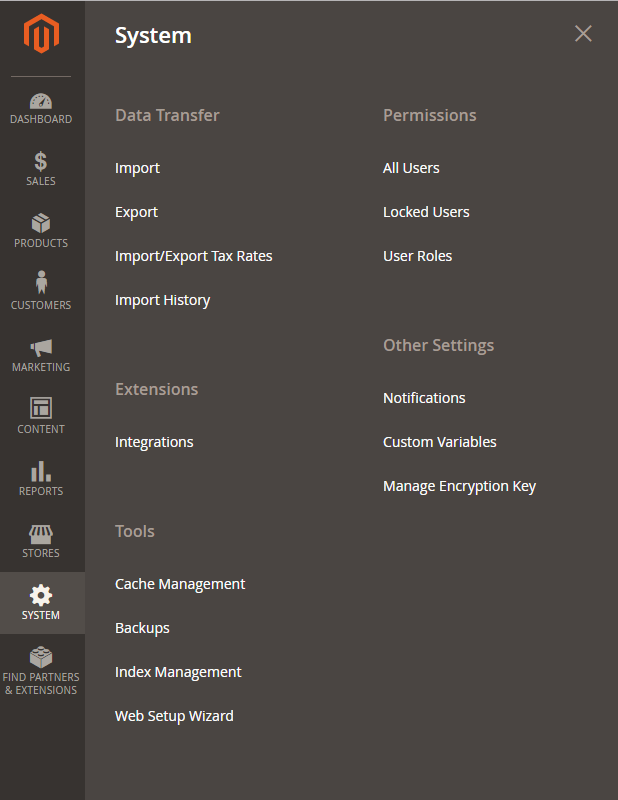Close the System menu panel
Screen dimensions: 618x800
[x=583, y=34]
